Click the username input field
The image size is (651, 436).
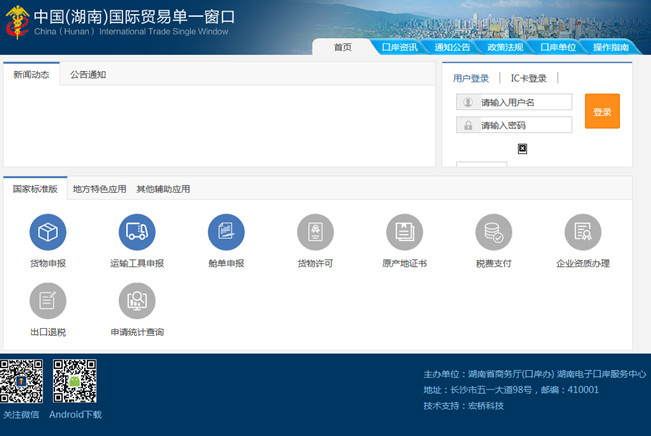pyautogui.click(x=525, y=102)
